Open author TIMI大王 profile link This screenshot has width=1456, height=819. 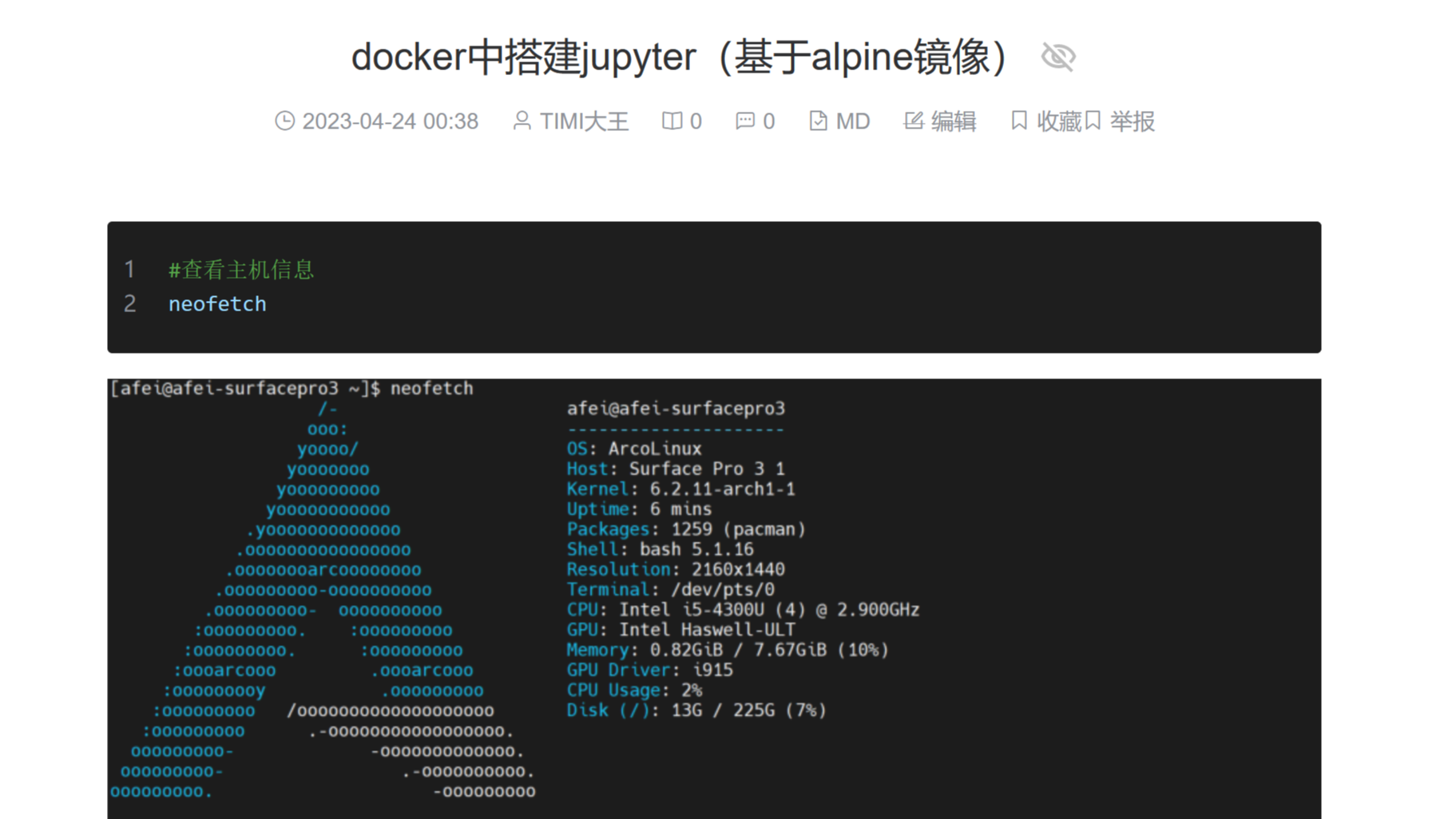pos(584,121)
